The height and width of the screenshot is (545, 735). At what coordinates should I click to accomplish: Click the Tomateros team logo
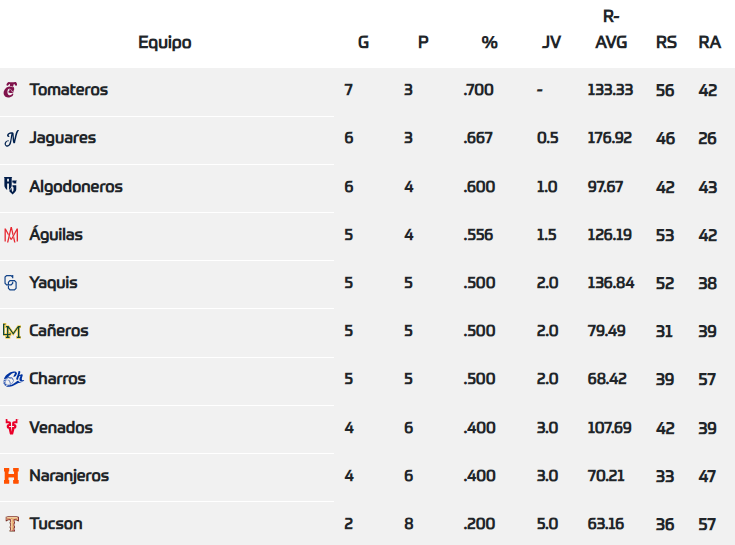[11, 90]
